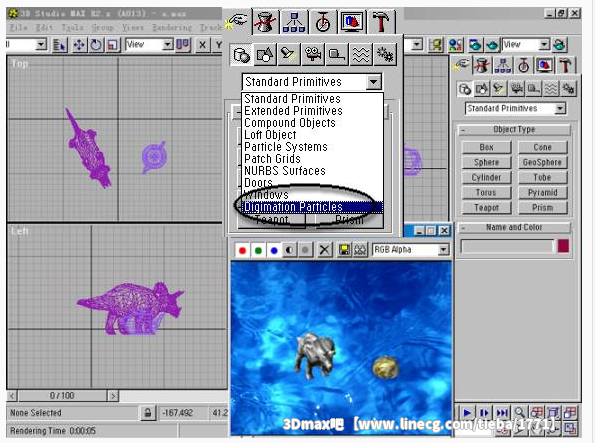Open the enlarged Modify tab icon

click(x=265, y=21)
